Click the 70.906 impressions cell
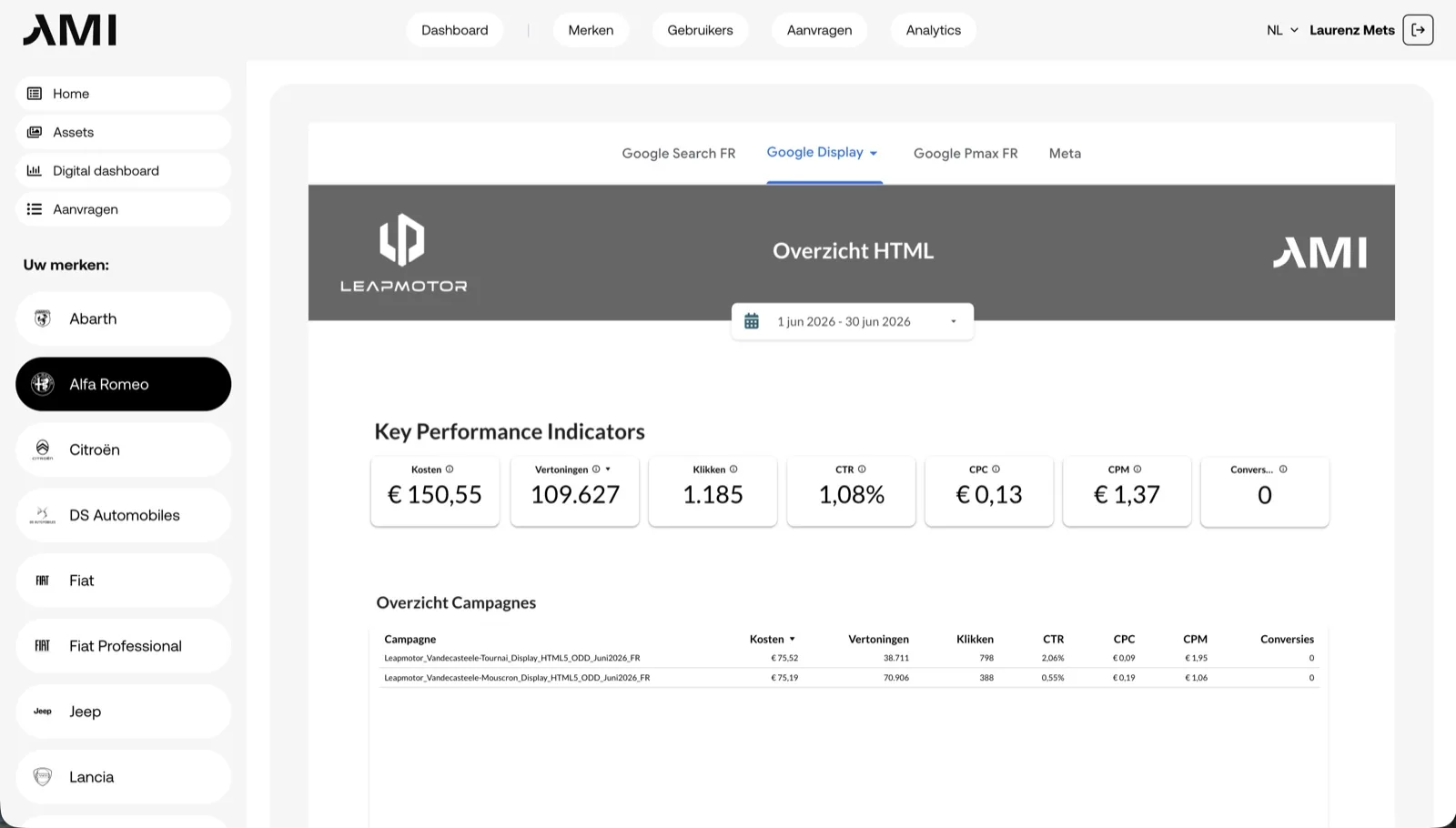This screenshot has width=1456, height=828. (x=896, y=678)
